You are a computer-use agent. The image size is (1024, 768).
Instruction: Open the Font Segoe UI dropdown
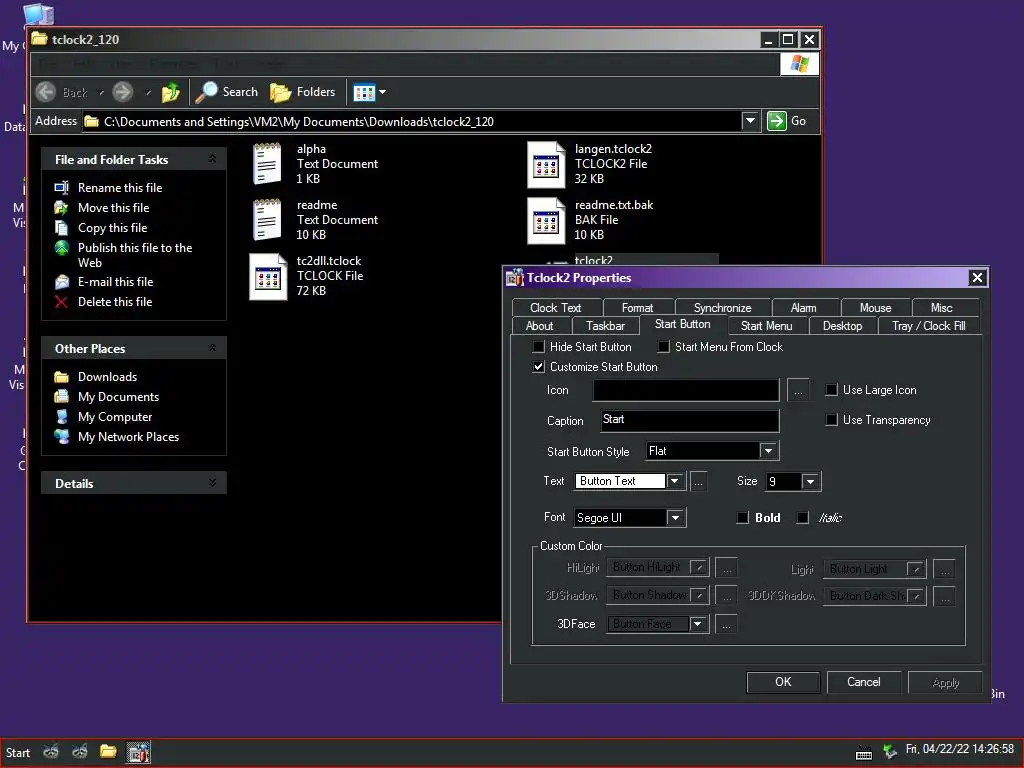point(675,517)
